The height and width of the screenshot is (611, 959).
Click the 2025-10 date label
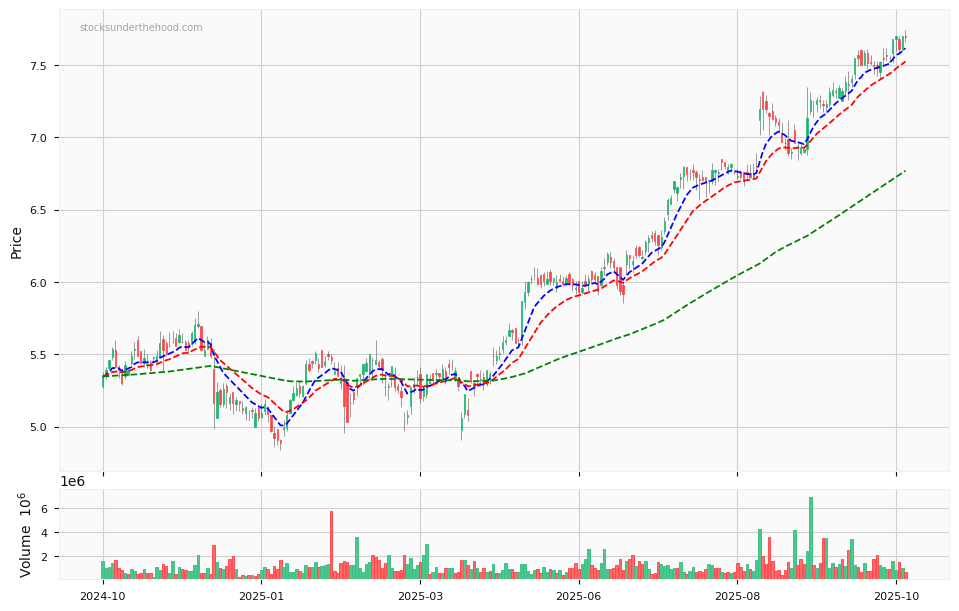tap(896, 596)
